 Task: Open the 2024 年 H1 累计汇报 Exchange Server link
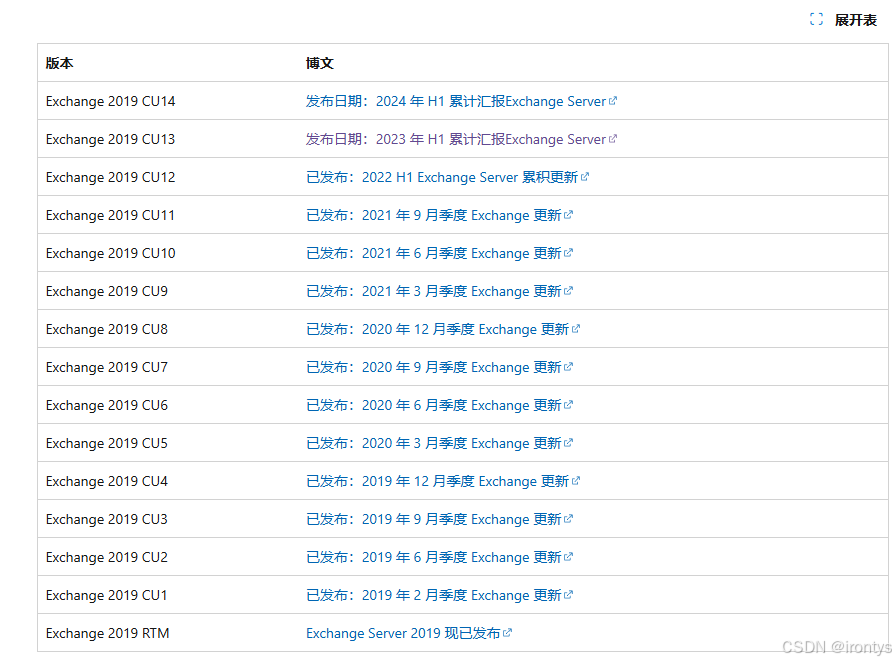tap(461, 101)
